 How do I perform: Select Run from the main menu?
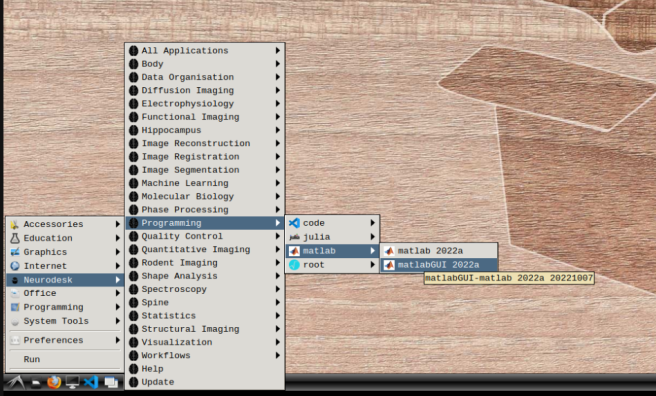(65, 359)
